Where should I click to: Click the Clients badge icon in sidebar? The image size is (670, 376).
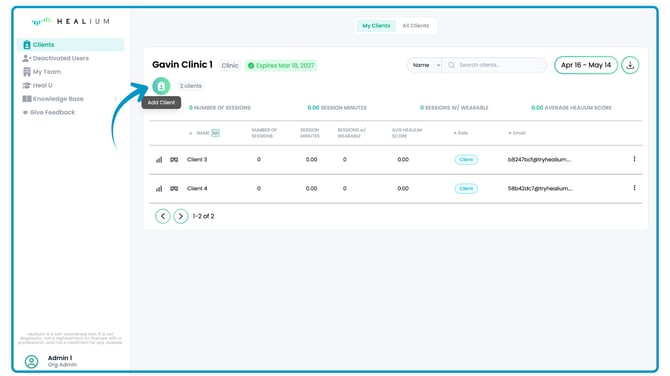(x=26, y=44)
